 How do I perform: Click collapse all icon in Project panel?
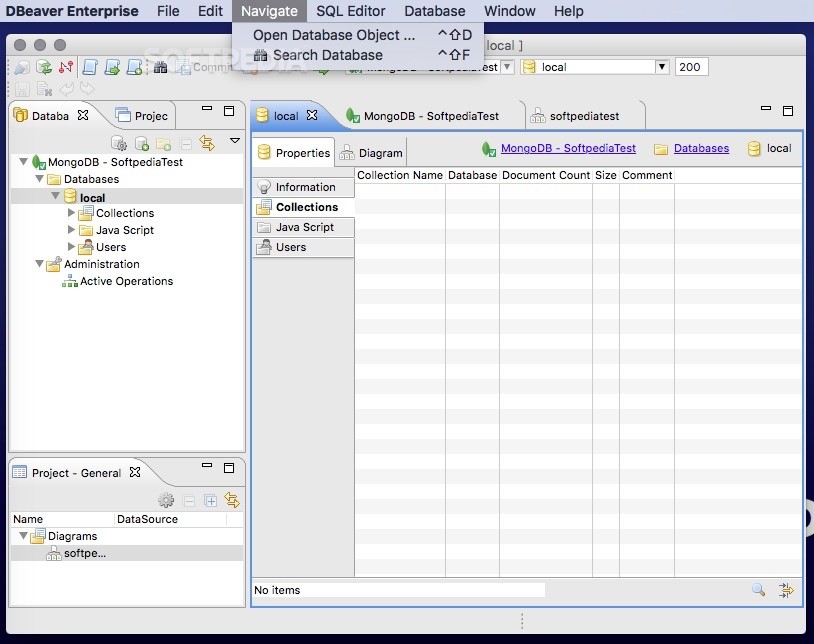click(189, 501)
